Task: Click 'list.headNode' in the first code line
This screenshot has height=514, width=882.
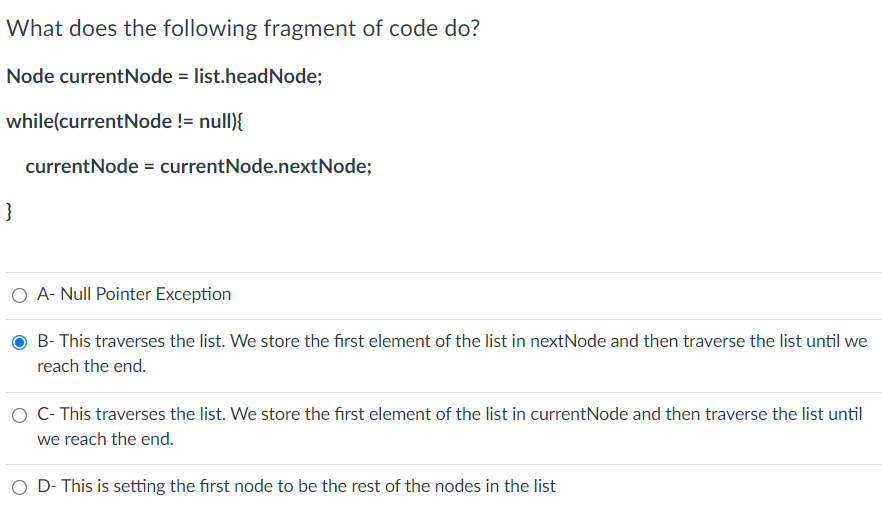Action: click(256, 76)
